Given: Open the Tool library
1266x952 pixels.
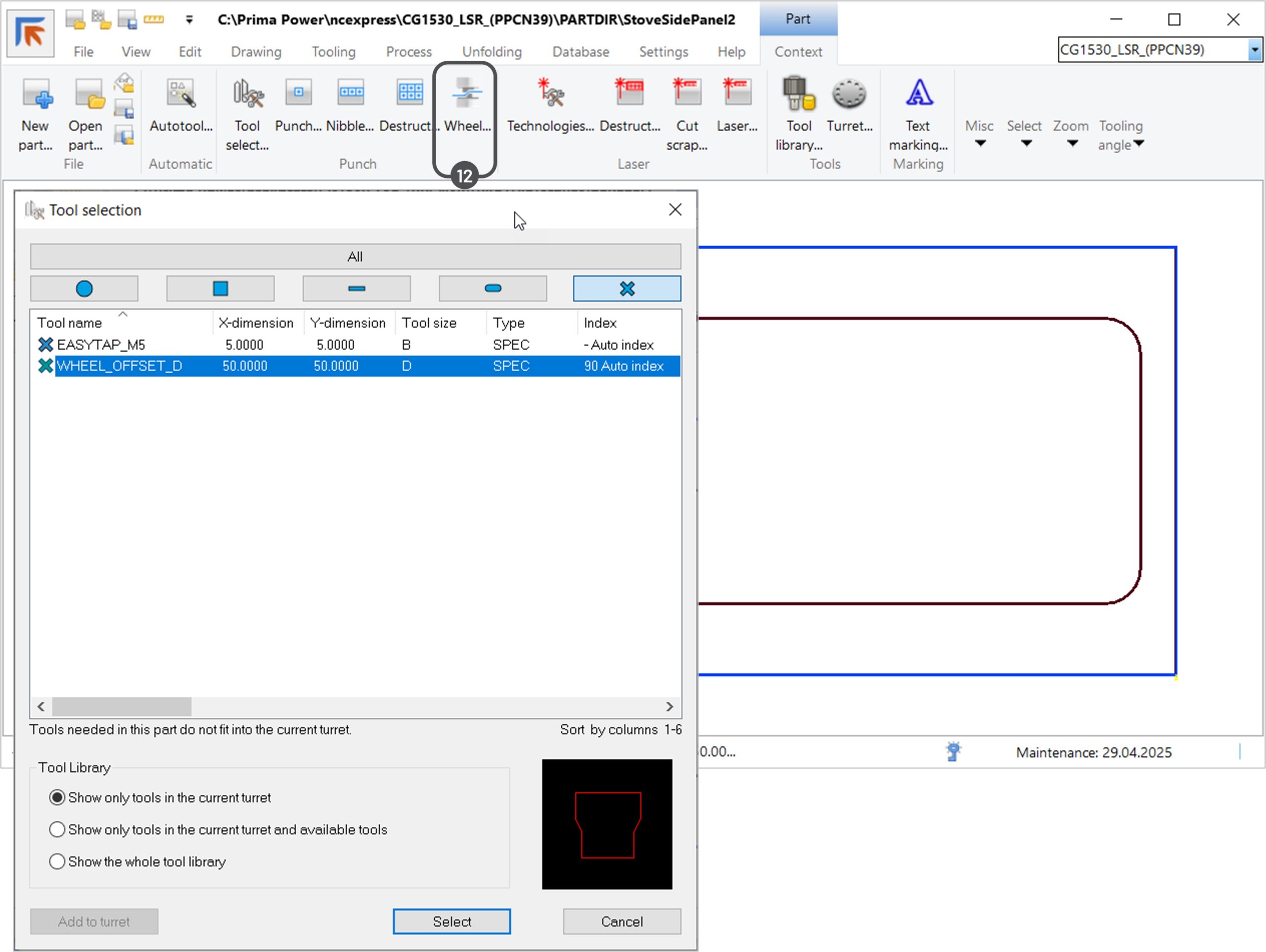Looking at the screenshot, I should [x=799, y=114].
